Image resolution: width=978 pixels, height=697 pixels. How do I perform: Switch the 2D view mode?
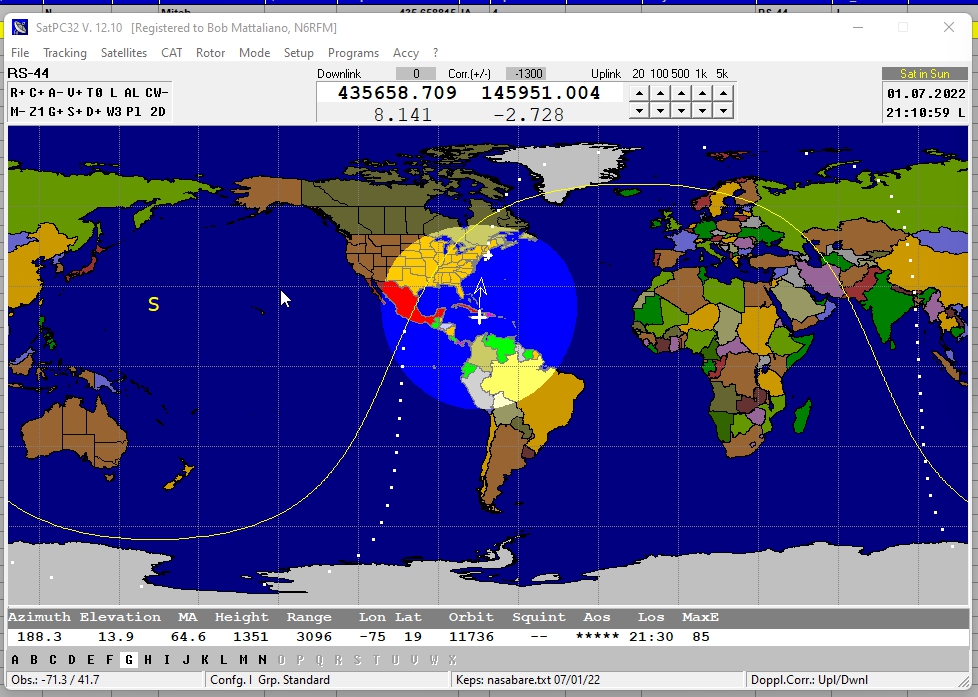click(158, 112)
